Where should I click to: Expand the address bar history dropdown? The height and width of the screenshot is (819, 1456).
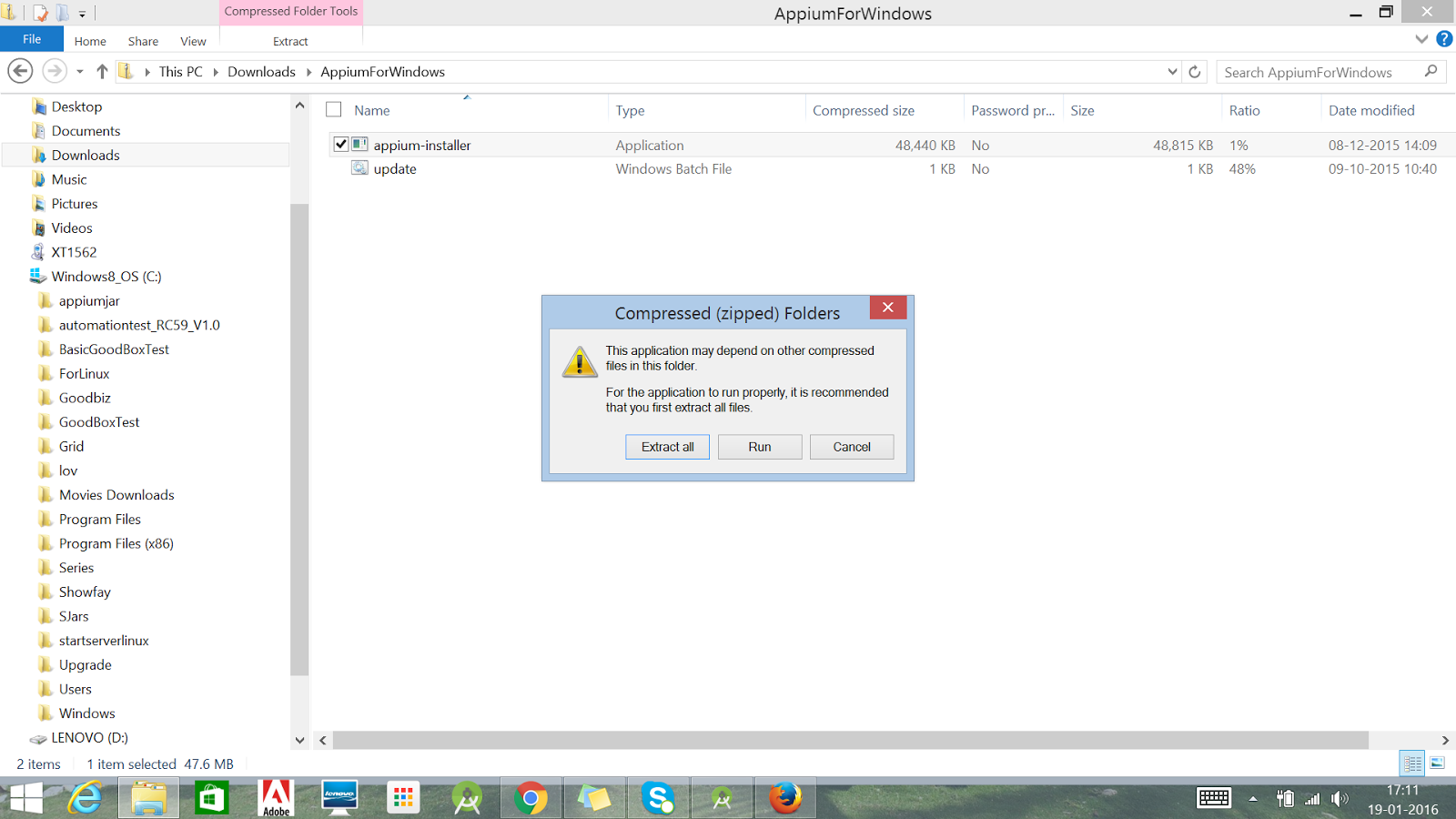pos(1172,72)
